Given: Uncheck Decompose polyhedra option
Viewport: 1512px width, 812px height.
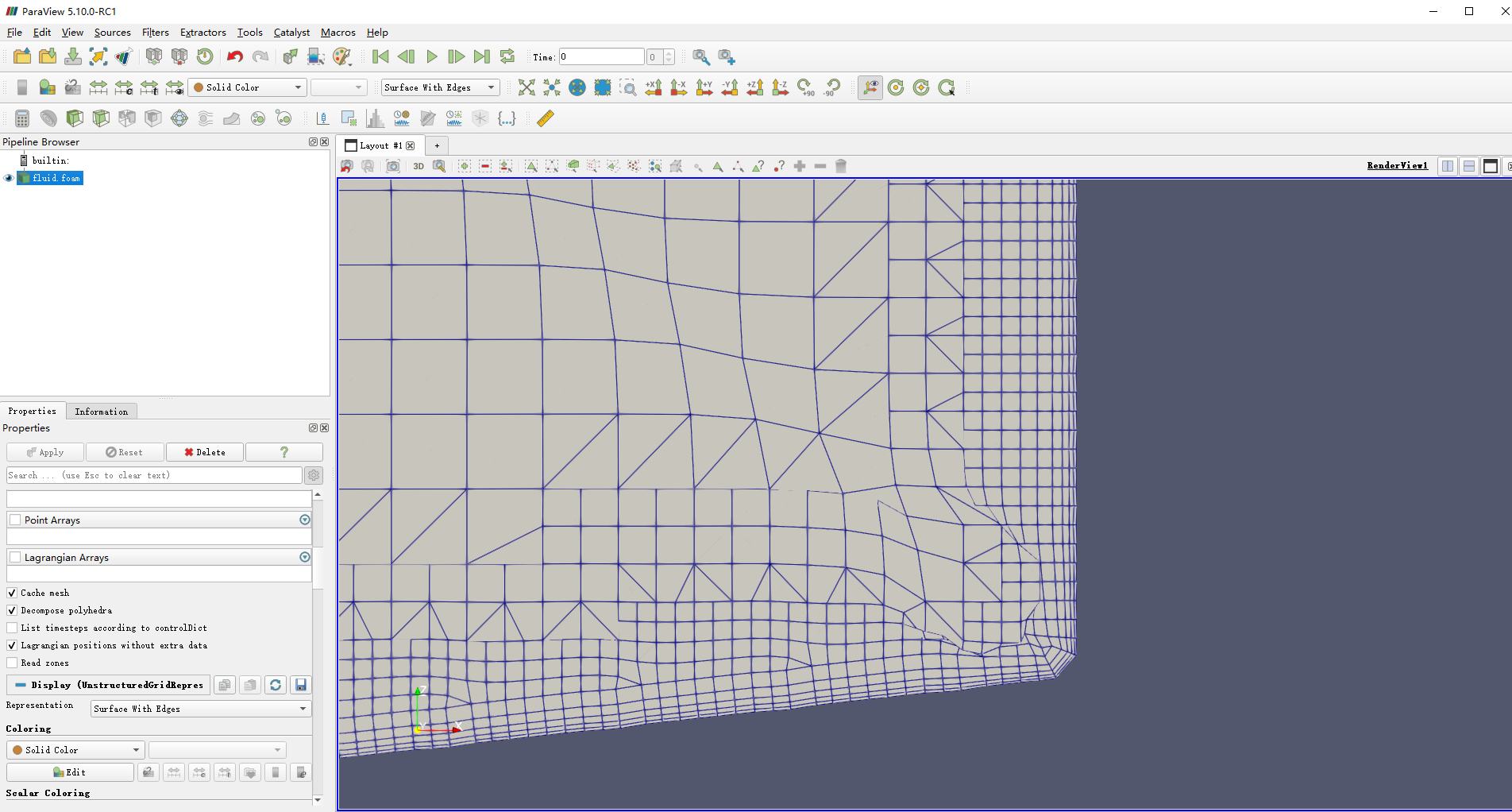Looking at the screenshot, I should click(12, 610).
